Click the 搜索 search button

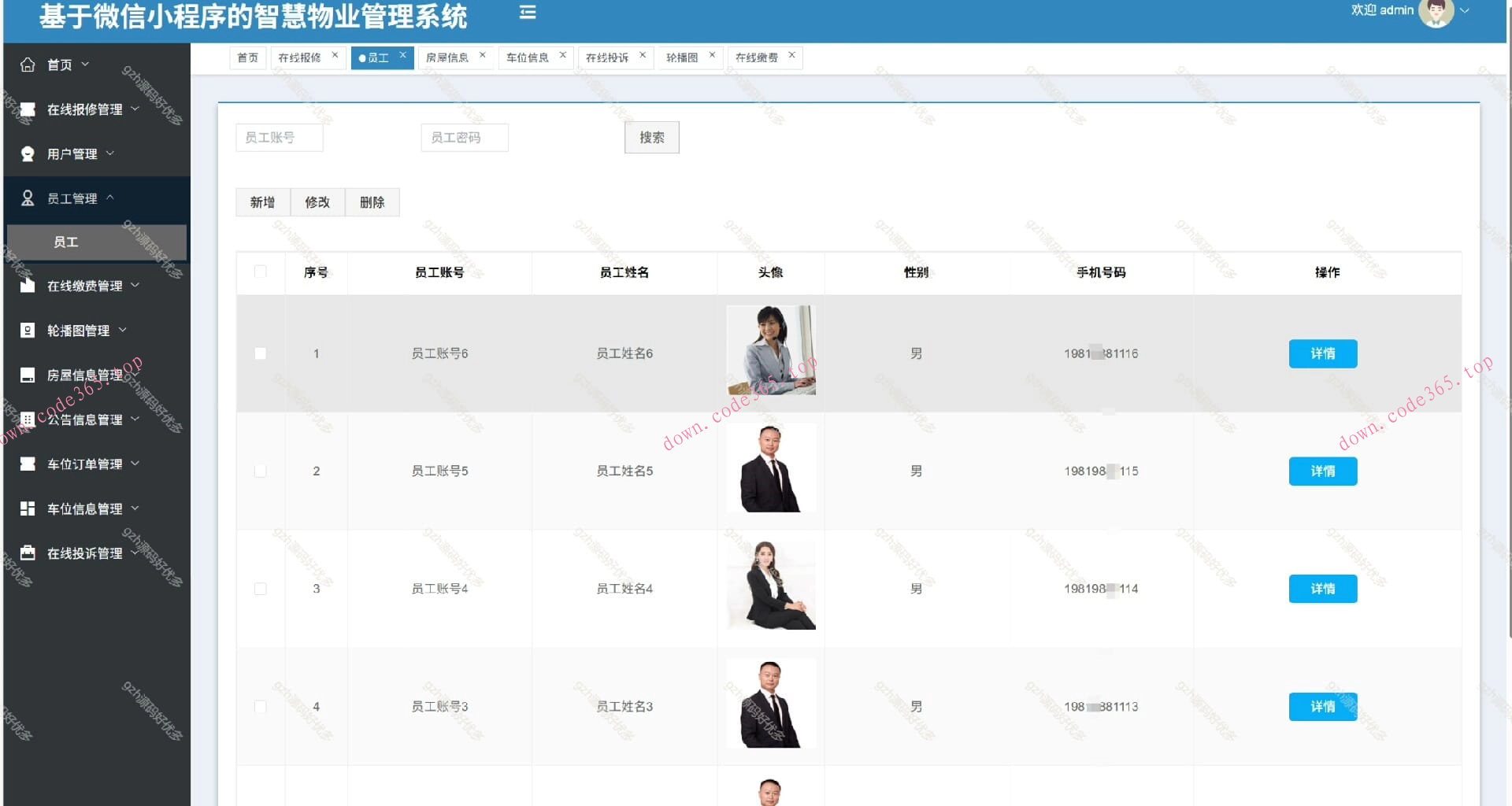click(x=651, y=137)
